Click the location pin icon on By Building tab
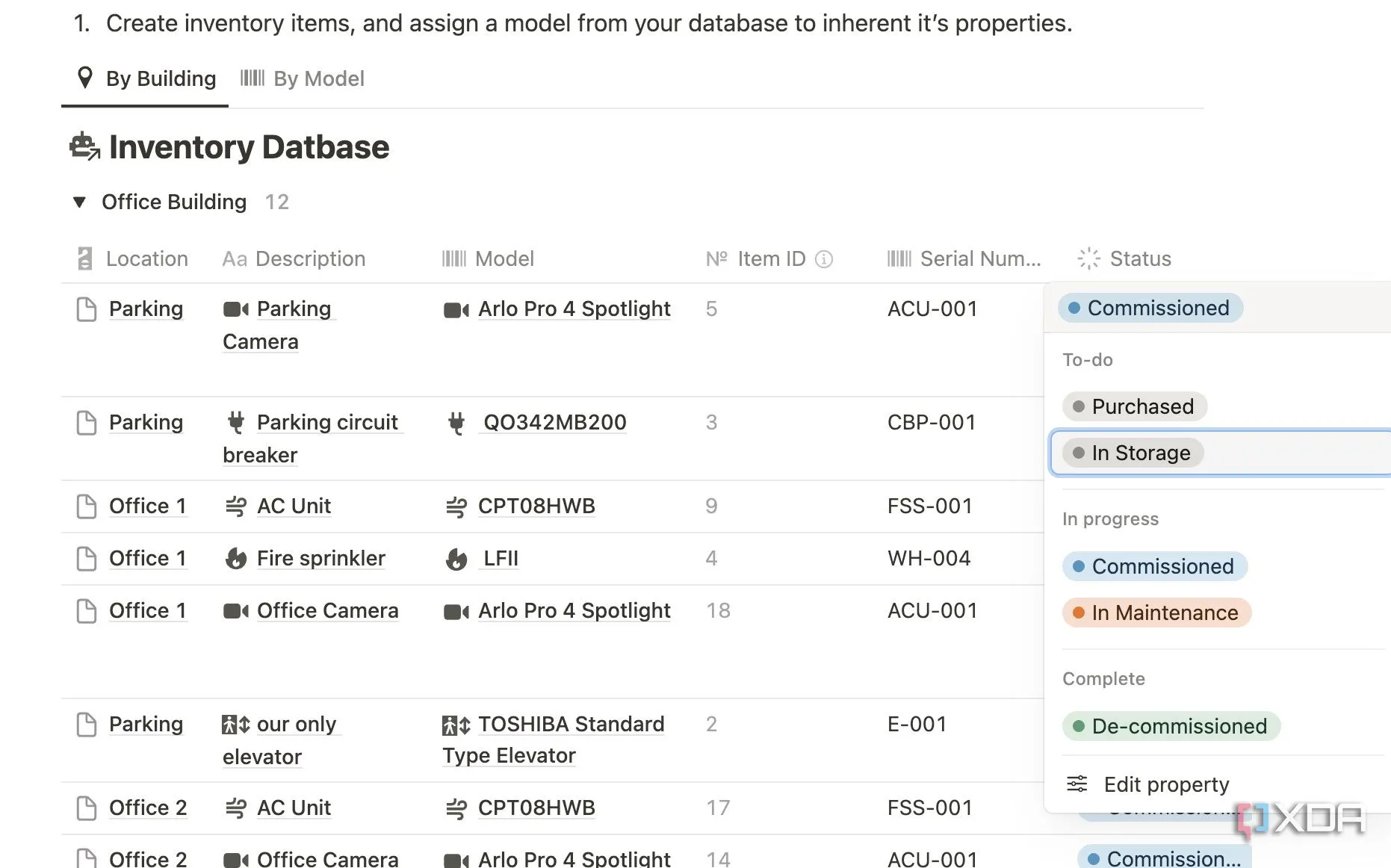This screenshot has width=1391, height=868. tap(85, 78)
